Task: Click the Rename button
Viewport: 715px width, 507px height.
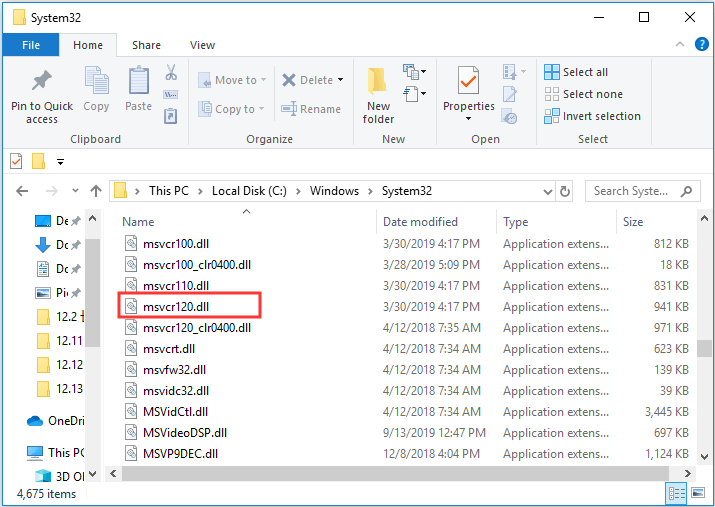Action: [311, 109]
